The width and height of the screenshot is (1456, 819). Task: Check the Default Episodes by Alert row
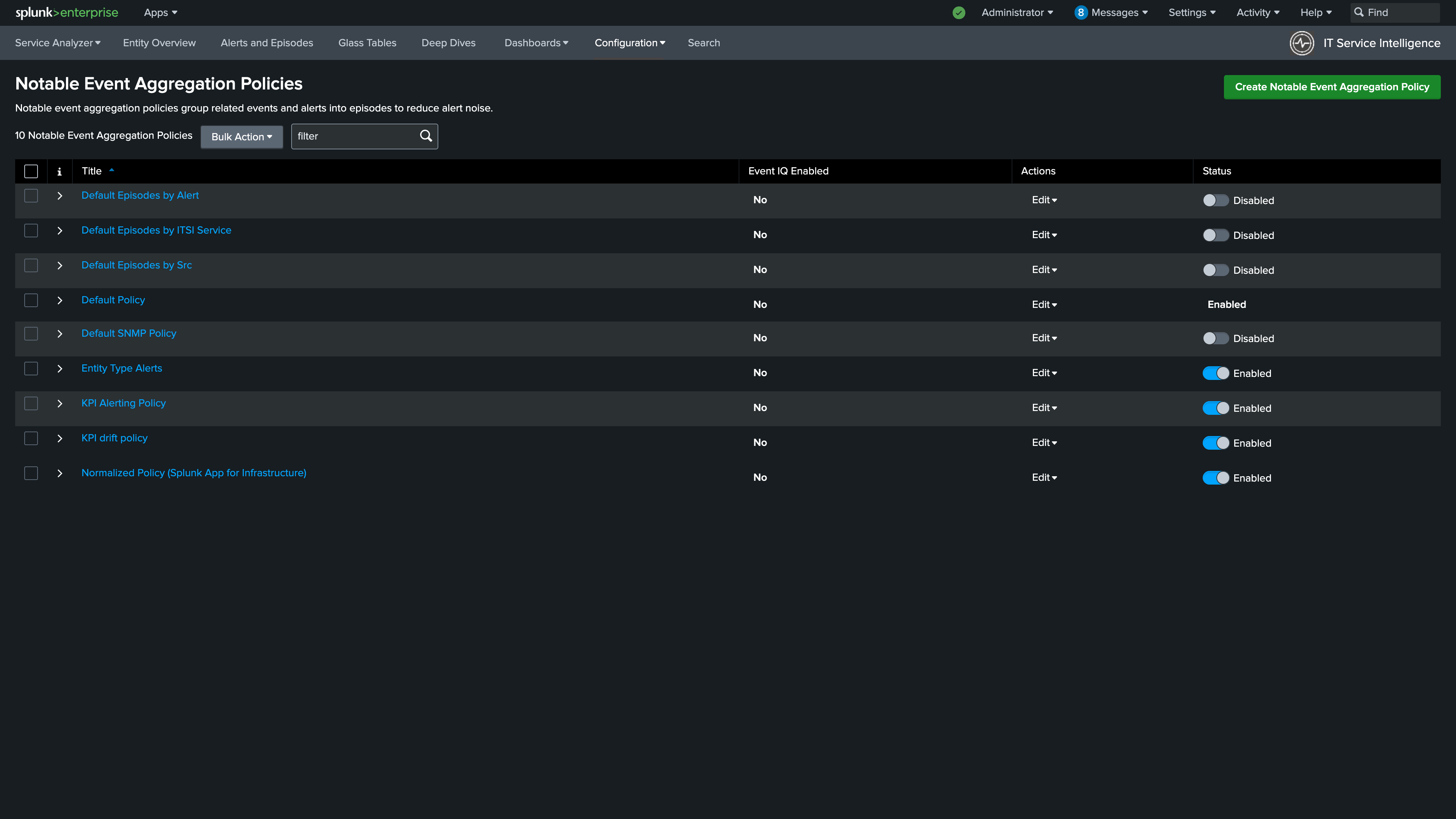[x=31, y=196]
